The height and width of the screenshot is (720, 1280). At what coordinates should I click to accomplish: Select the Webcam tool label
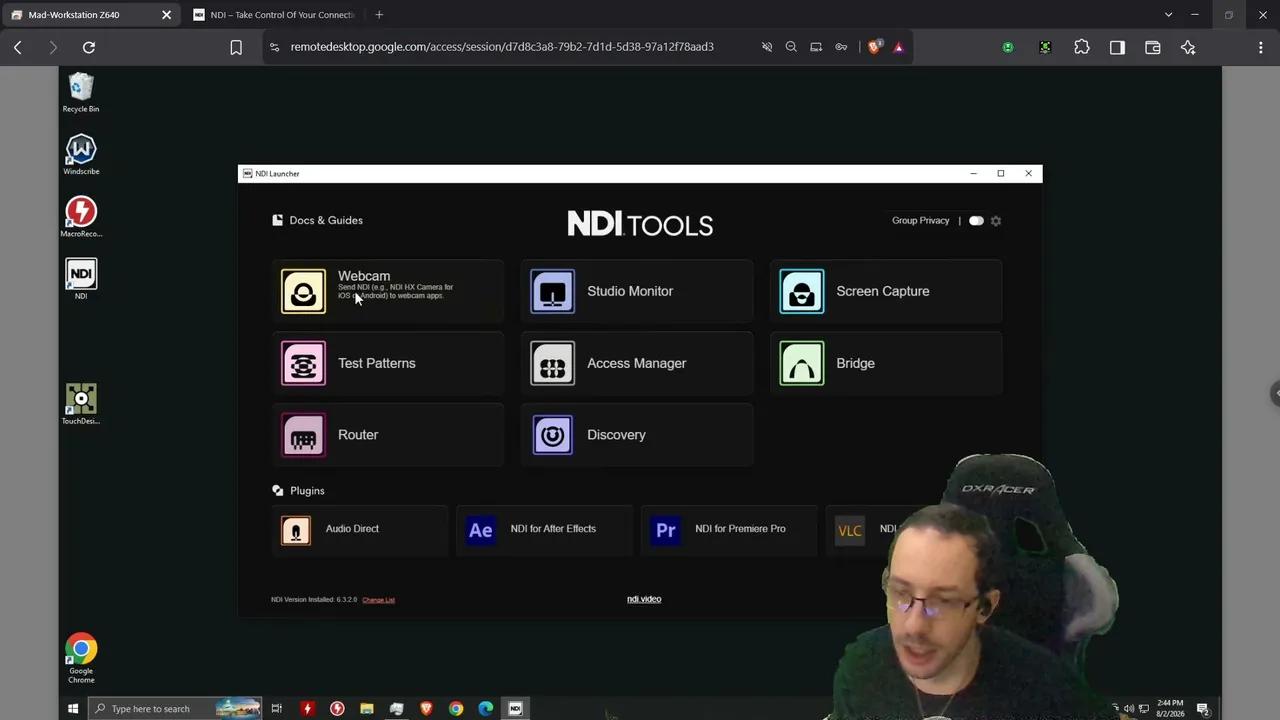[x=364, y=276]
